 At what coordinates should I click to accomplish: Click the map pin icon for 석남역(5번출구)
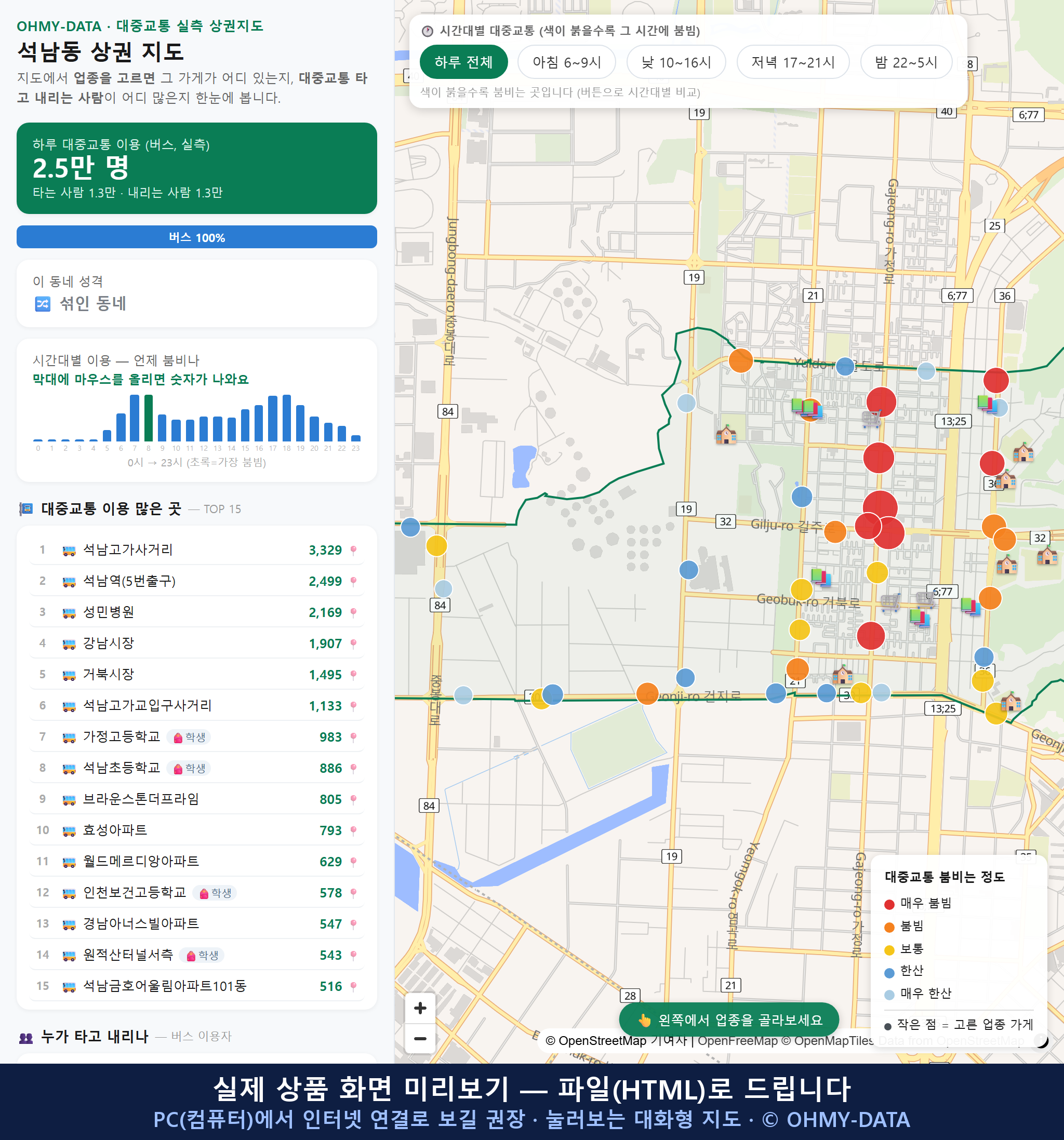[x=353, y=582]
